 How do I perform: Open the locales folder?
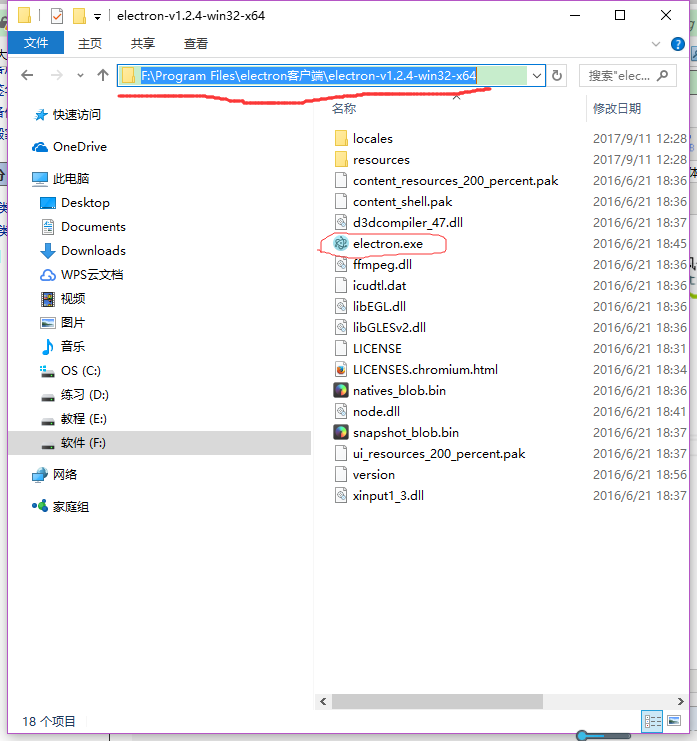372,139
